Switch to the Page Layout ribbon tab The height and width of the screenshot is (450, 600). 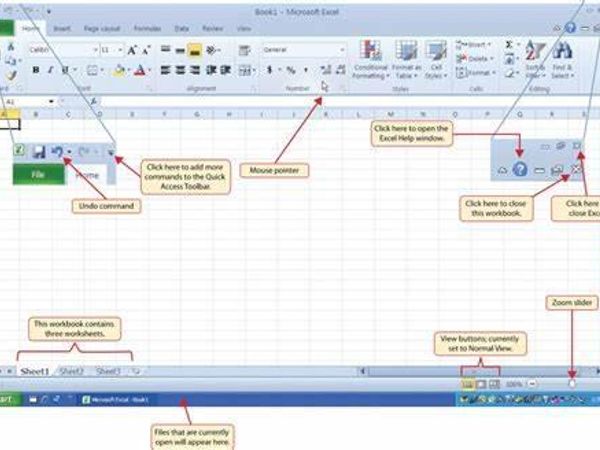pos(102,29)
